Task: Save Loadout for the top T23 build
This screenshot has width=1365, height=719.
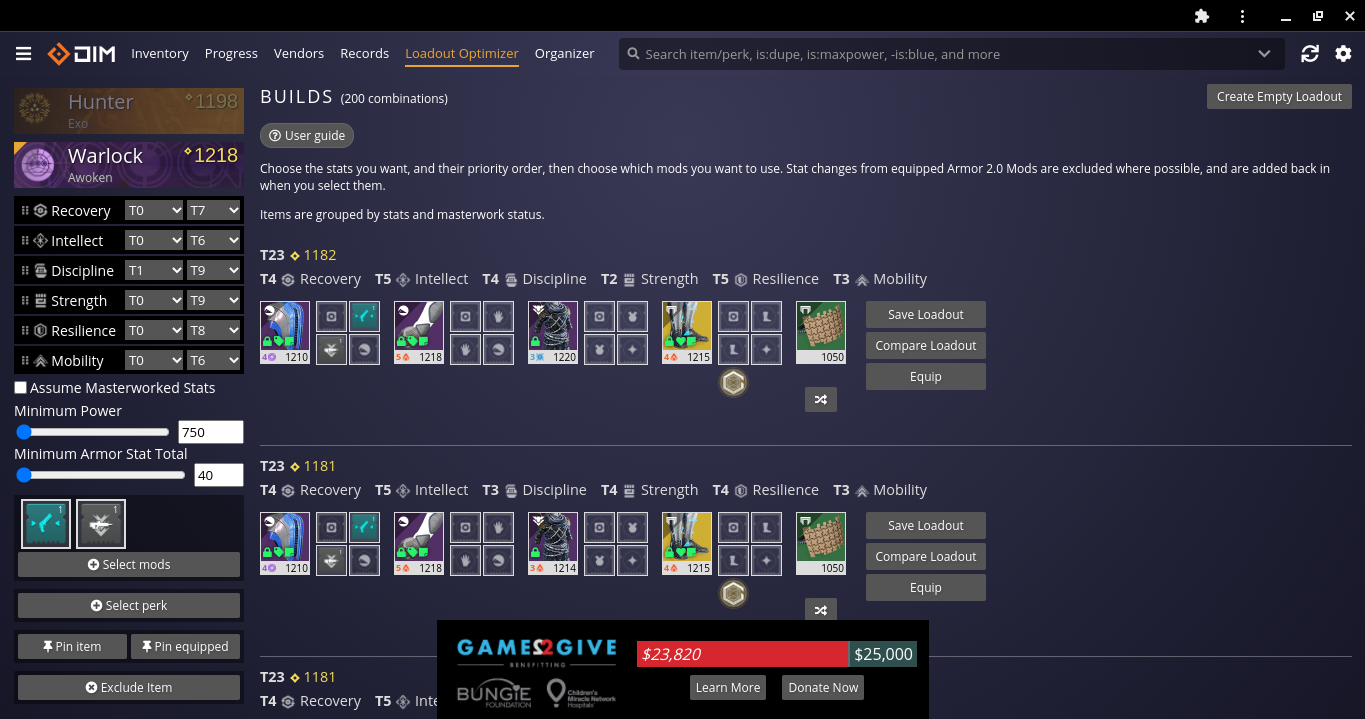Action: click(x=925, y=314)
